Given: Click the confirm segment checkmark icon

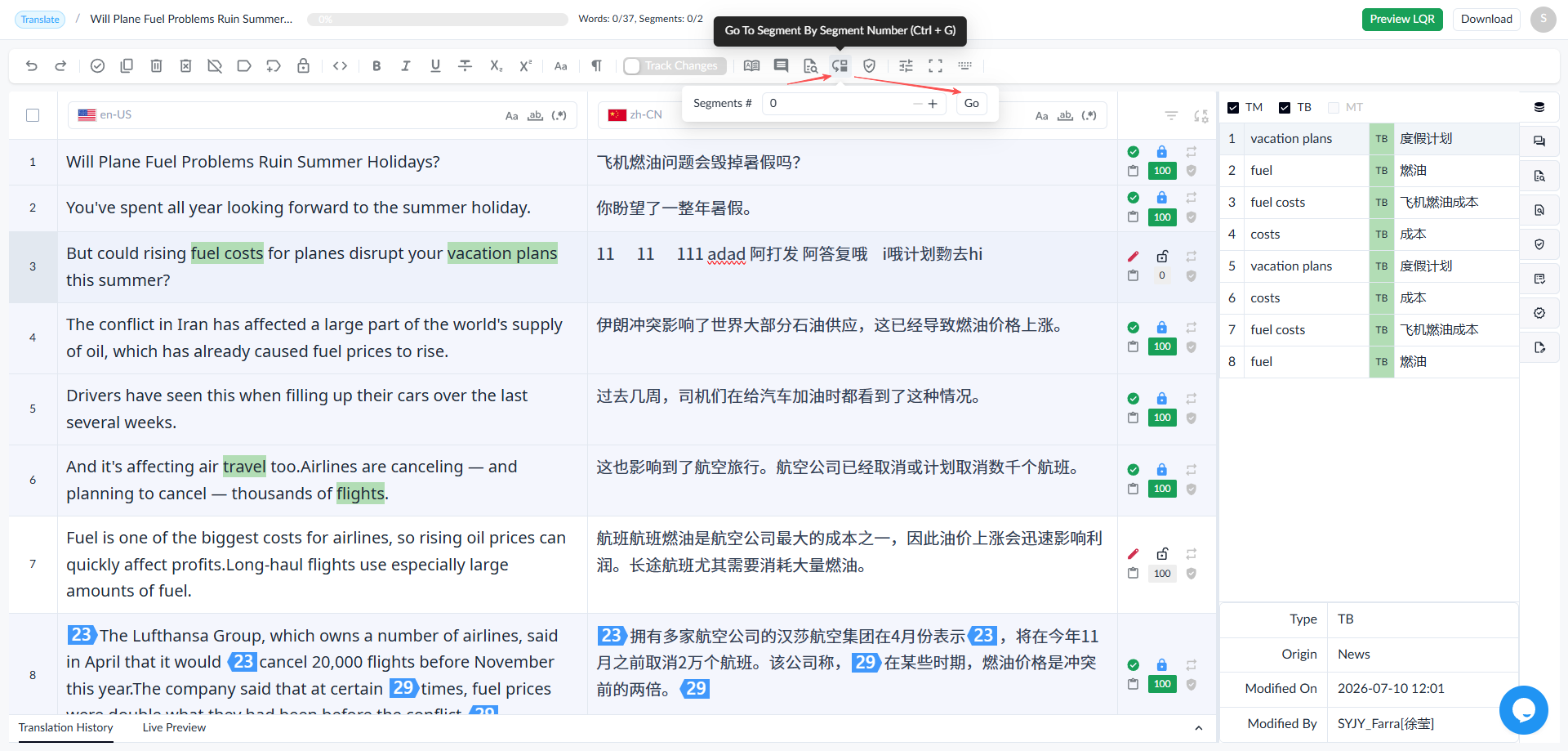Looking at the screenshot, I should [x=97, y=66].
